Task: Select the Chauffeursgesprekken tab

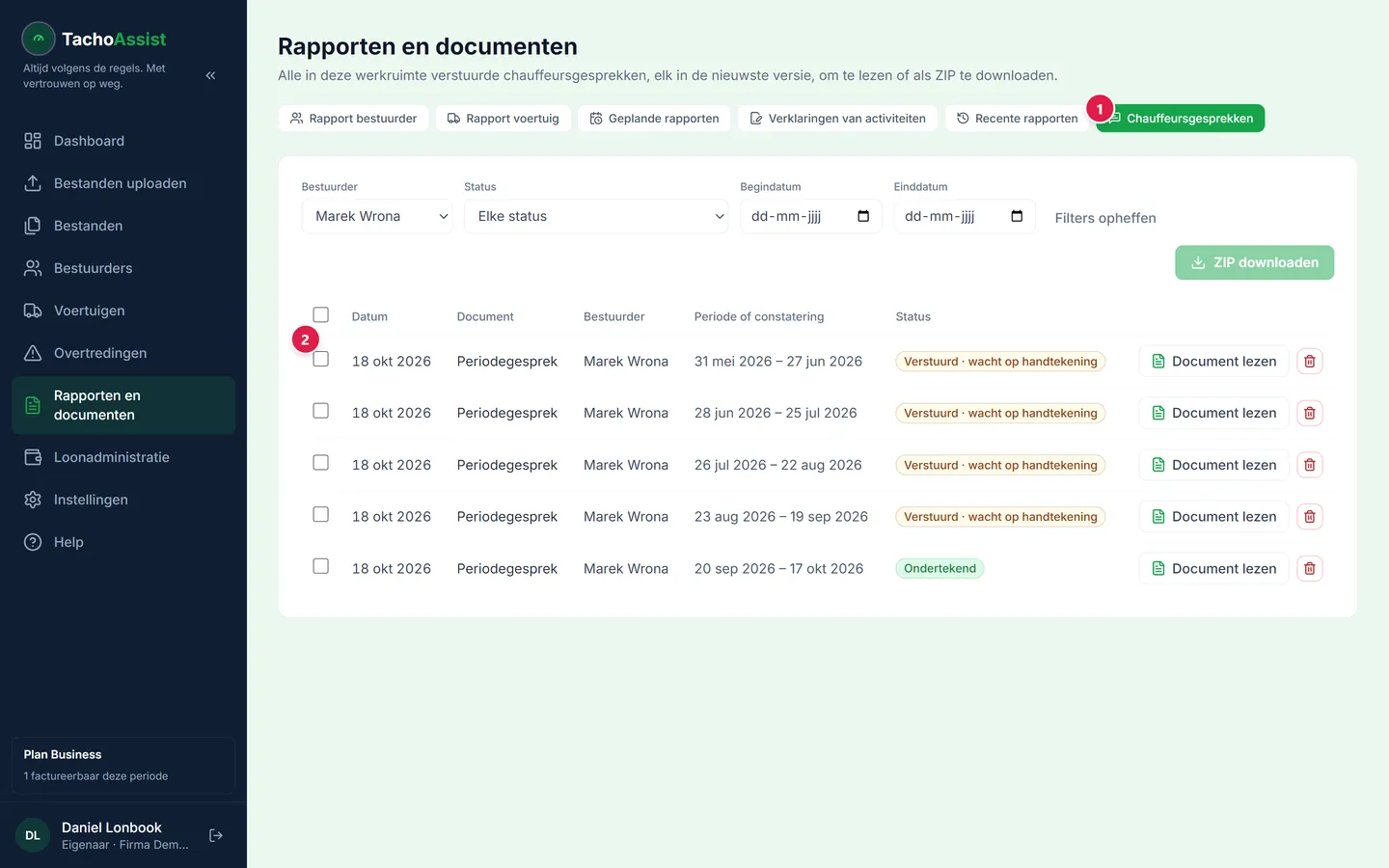Action: (x=1181, y=119)
